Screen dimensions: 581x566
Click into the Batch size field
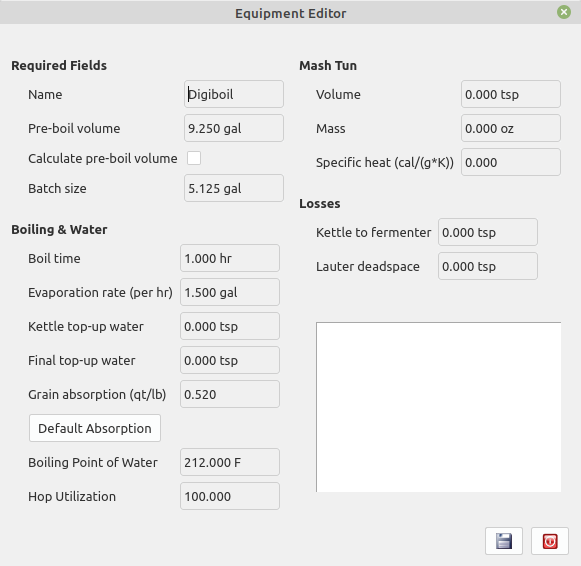(234, 188)
